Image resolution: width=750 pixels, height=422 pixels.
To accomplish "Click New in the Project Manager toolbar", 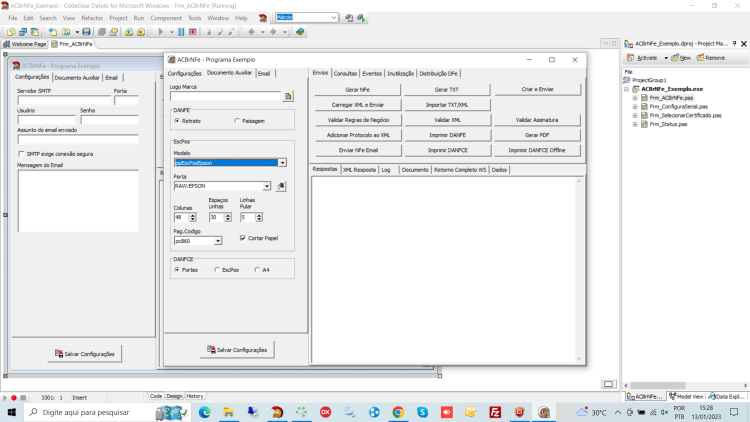I will [x=681, y=58].
